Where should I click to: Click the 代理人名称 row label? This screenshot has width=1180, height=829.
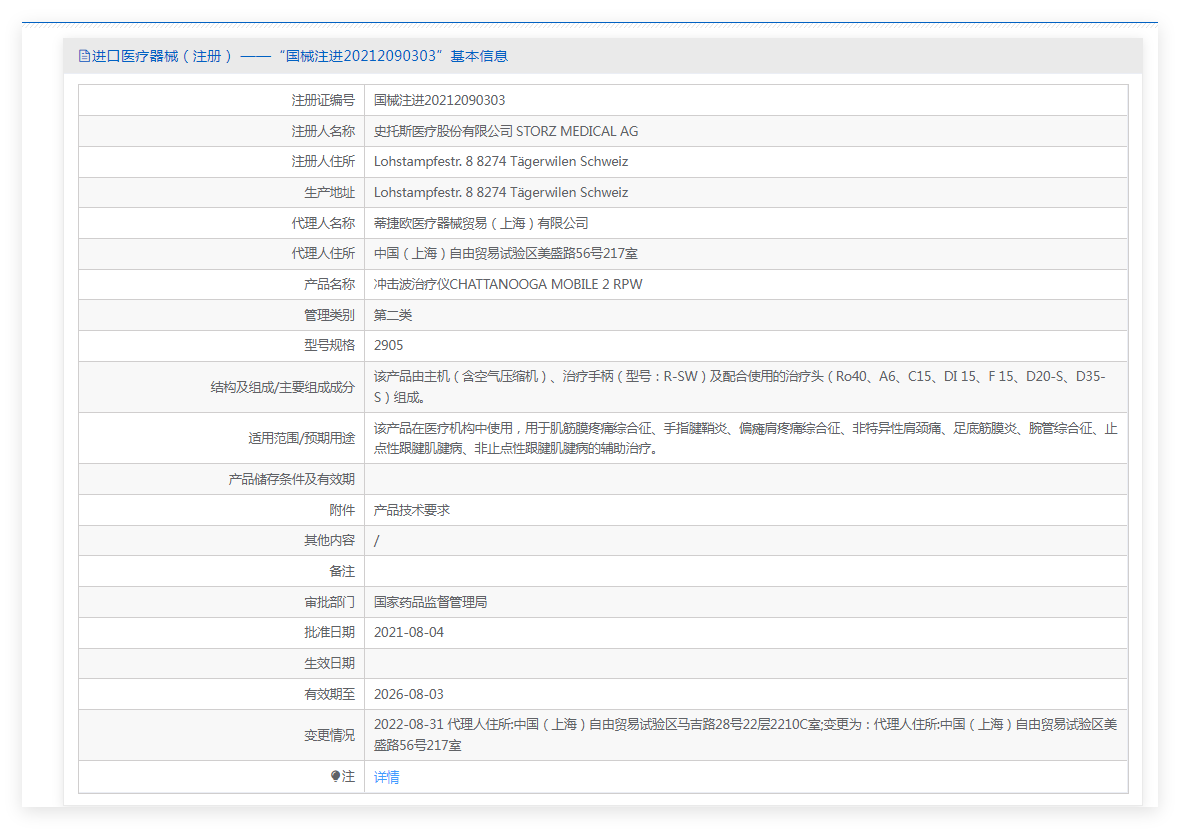click(x=323, y=223)
